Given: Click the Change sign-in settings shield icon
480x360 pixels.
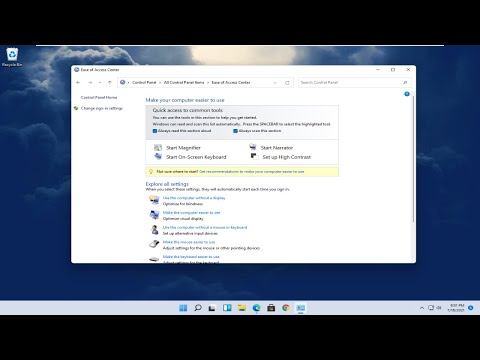Looking at the screenshot, I should coord(76,108).
